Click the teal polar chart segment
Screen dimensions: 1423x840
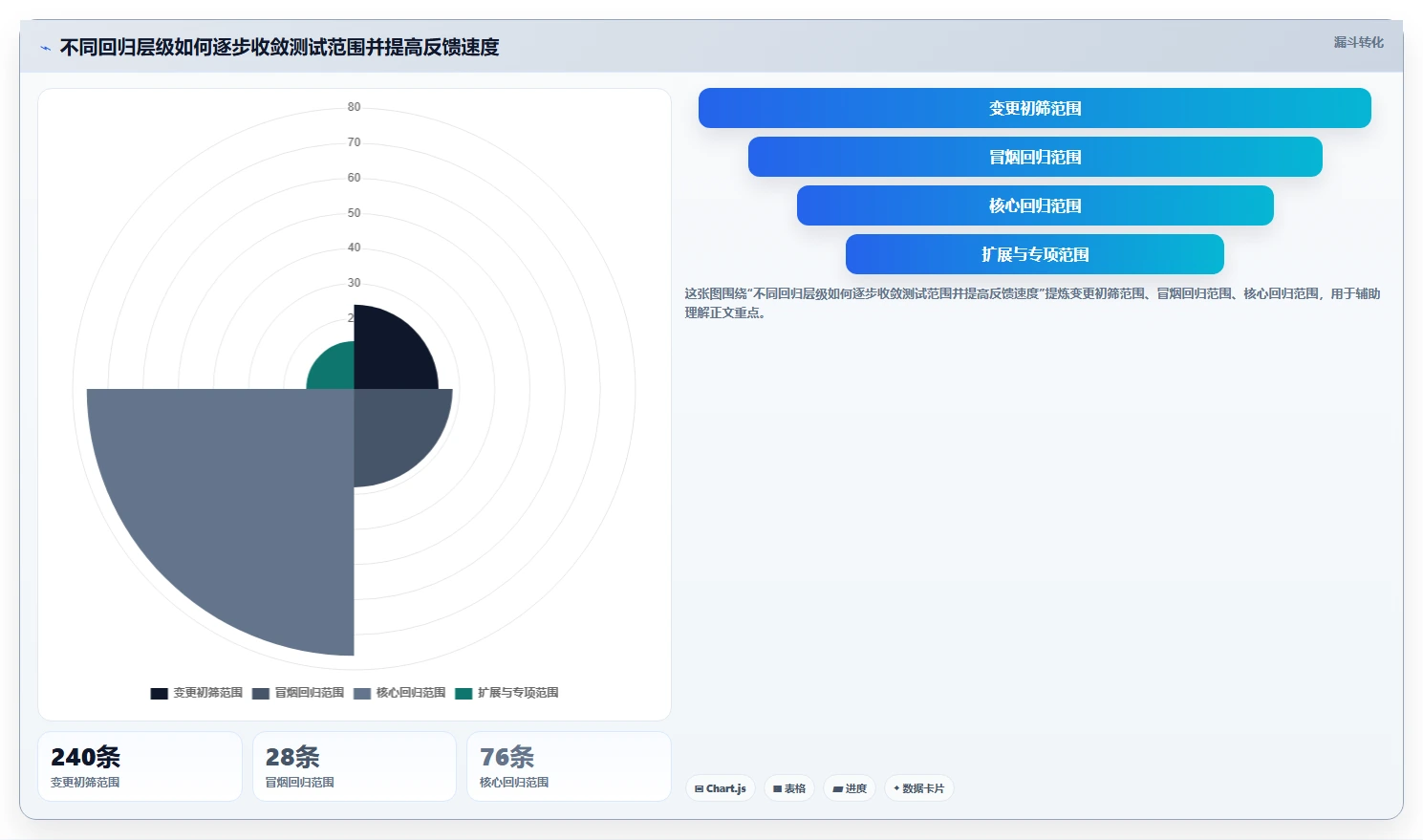(334, 370)
